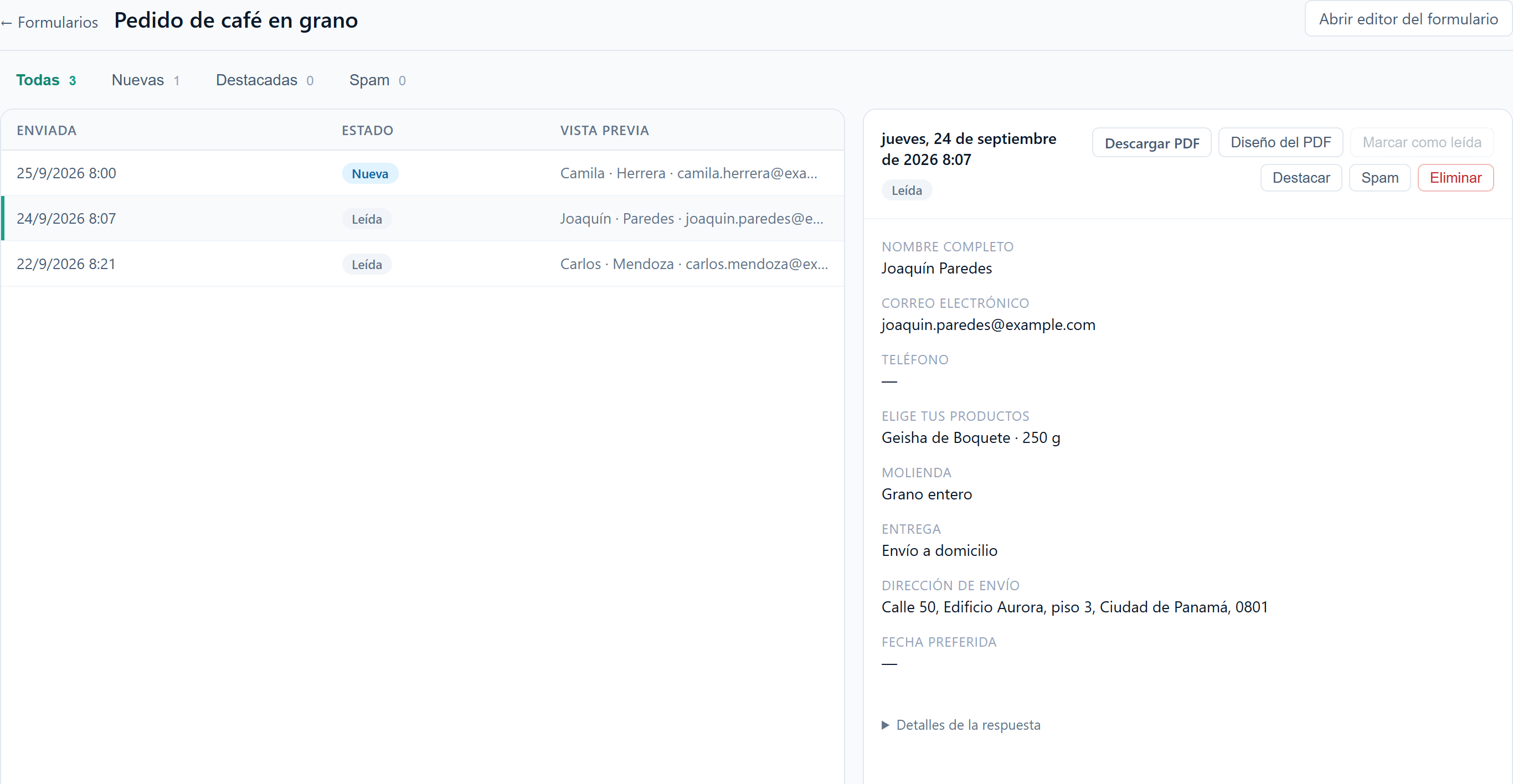Click the ESTADO column header
1513x784 pixels.
click(x=367, y=130)
